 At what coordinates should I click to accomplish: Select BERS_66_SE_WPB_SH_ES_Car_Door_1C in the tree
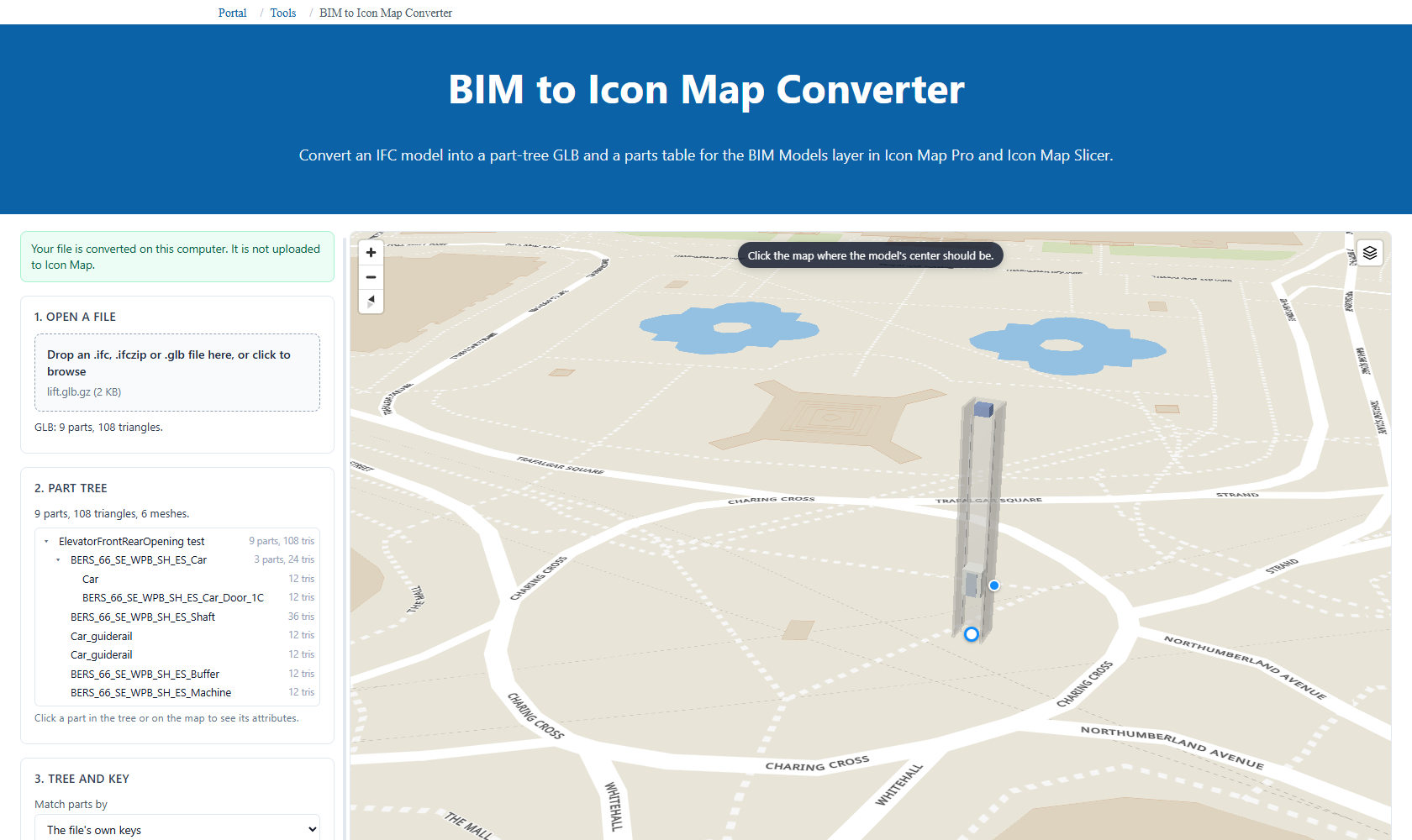point(173,598)
